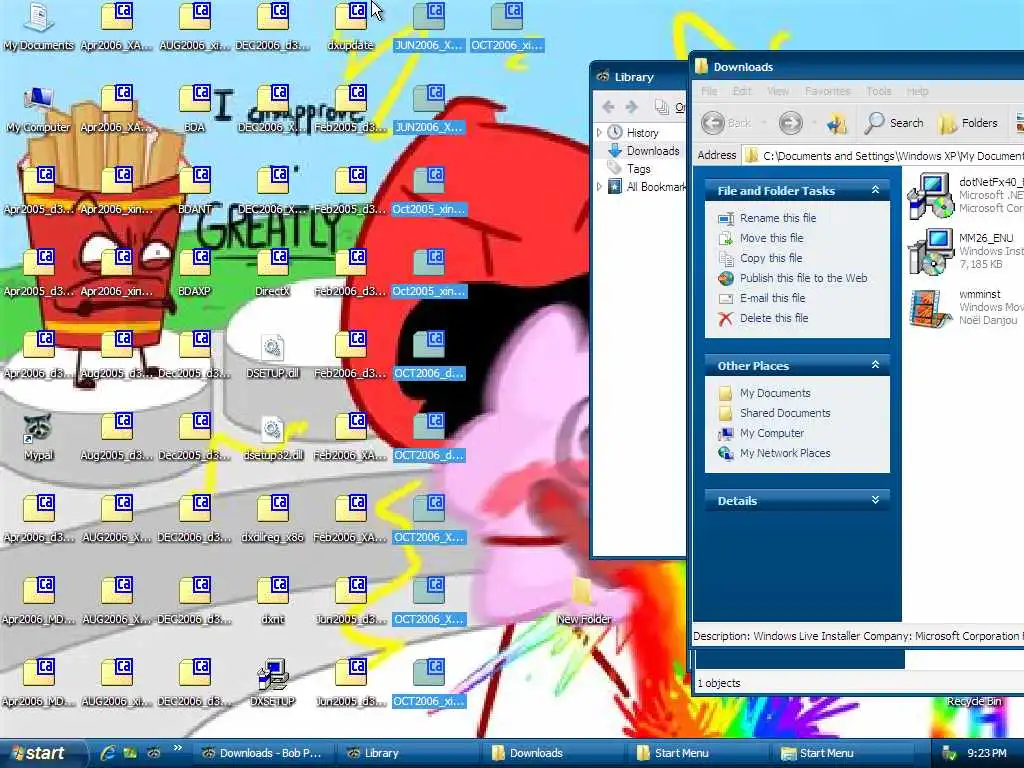Viewport: 1024px width, 768px height.
Task: Click the Search toolbar button
Action: tap(893, 123)
